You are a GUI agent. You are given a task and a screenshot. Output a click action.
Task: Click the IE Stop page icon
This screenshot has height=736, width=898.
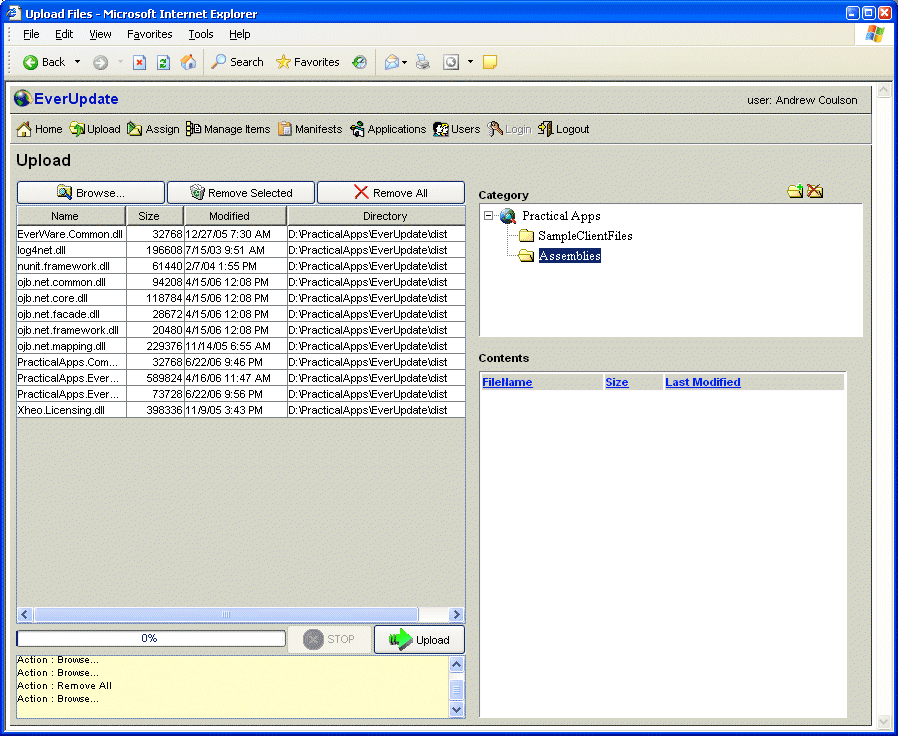pyautogui.click(x=139, y=62)
